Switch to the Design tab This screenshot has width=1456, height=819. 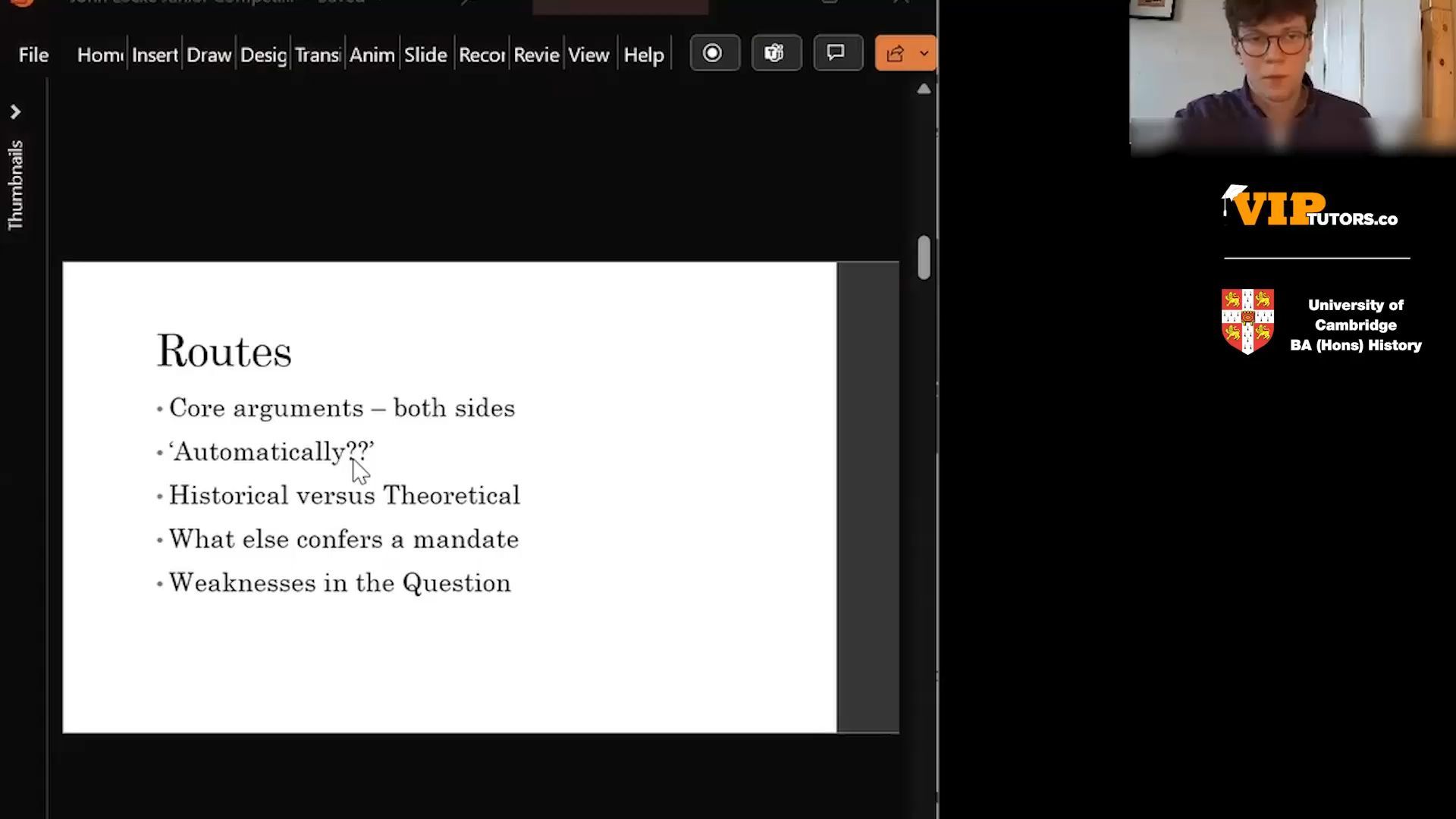(x=263, y=55)
